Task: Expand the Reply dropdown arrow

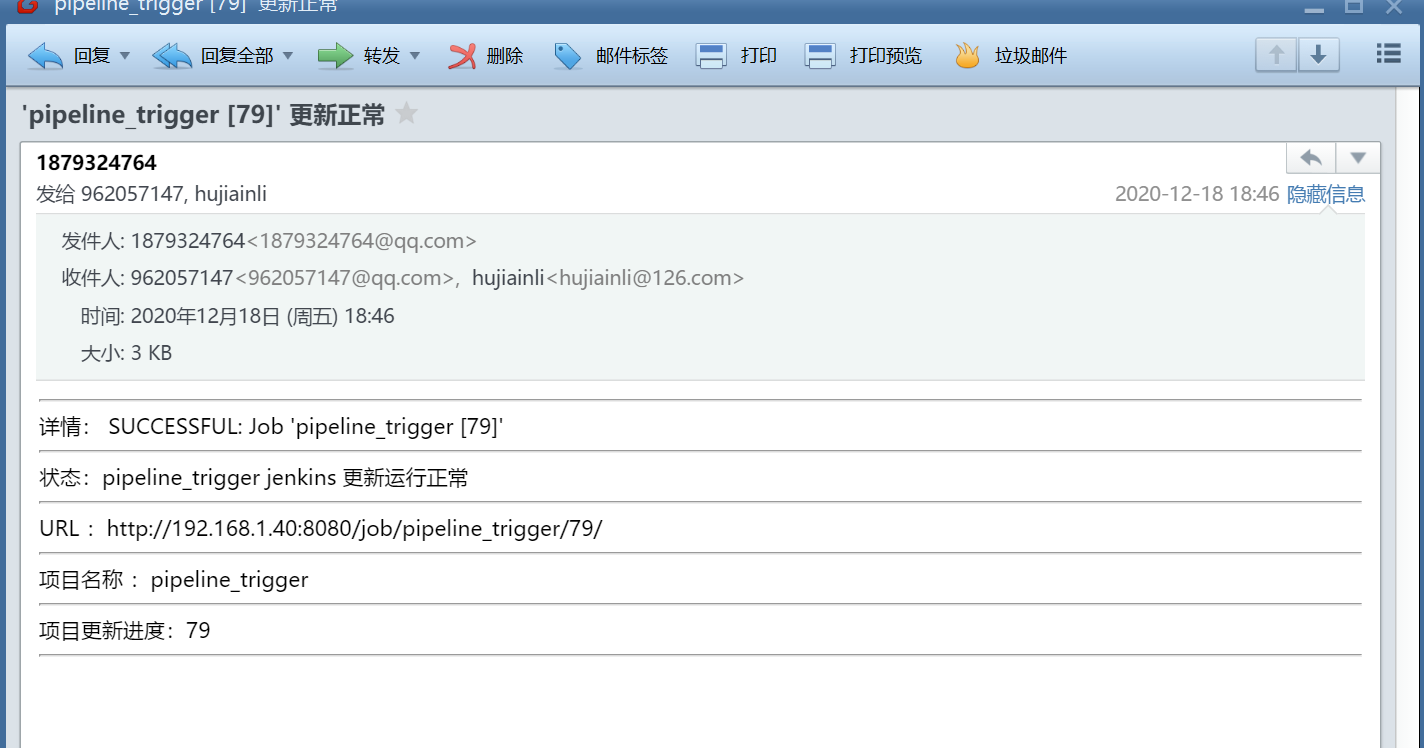Action: pos(125,56)
